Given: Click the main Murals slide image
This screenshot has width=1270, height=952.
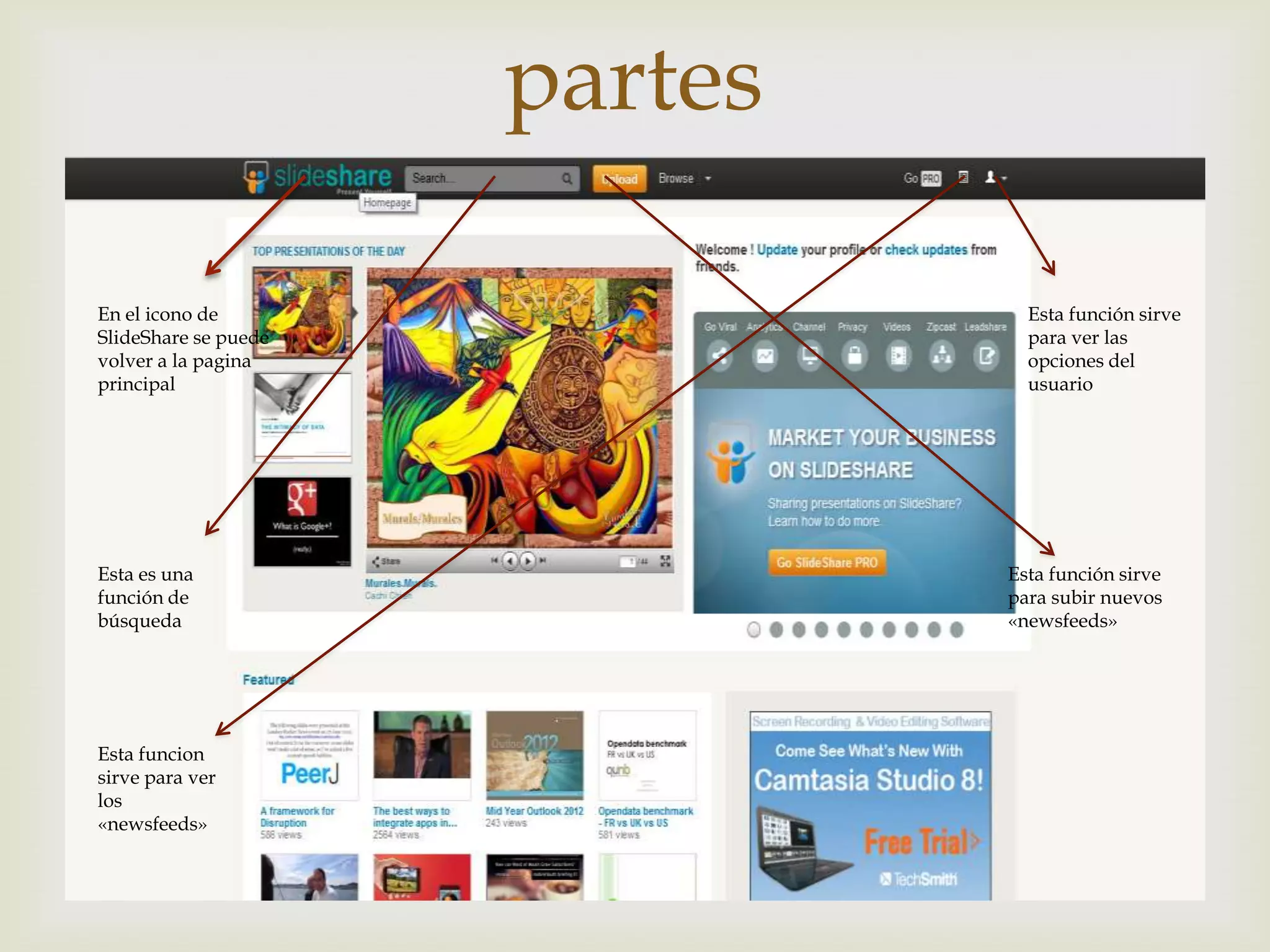Looking at the screenshot, I should (x=519, y=408).
